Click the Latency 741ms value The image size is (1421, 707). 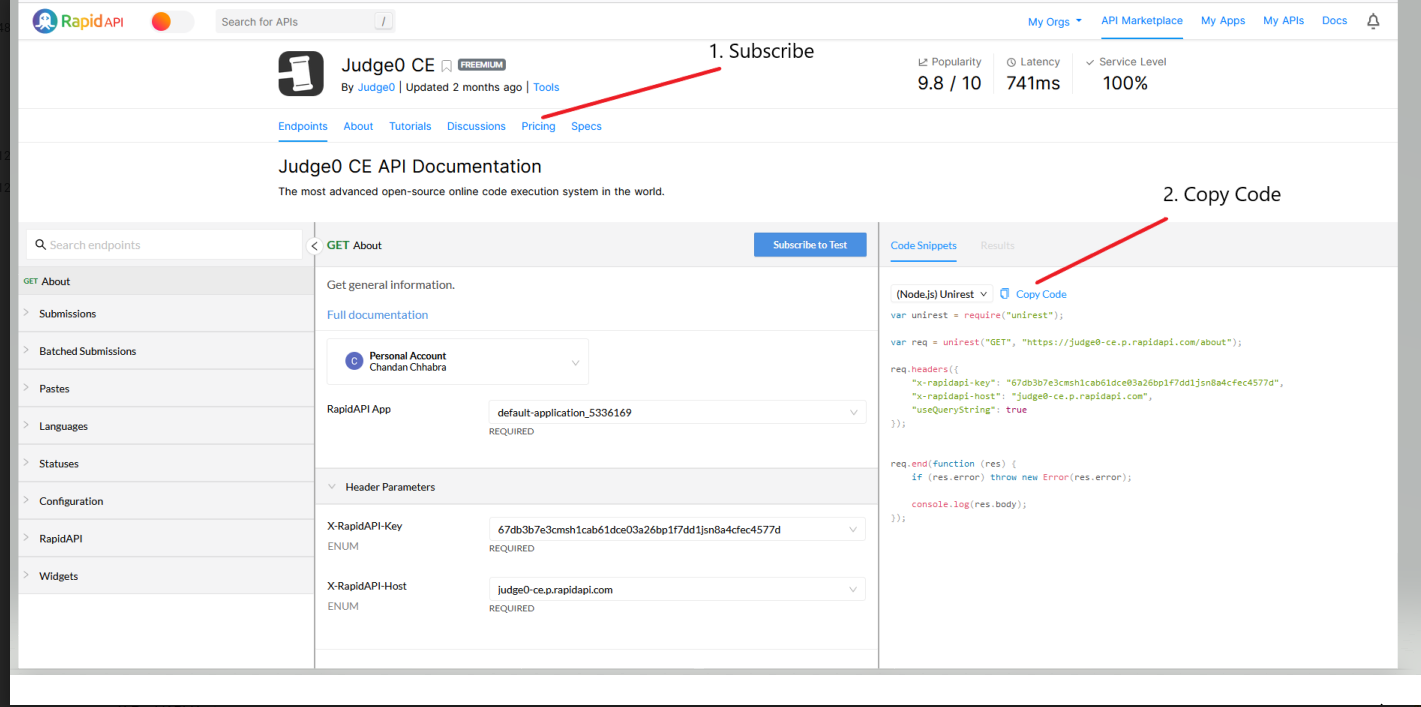[x=1033, y=83]
